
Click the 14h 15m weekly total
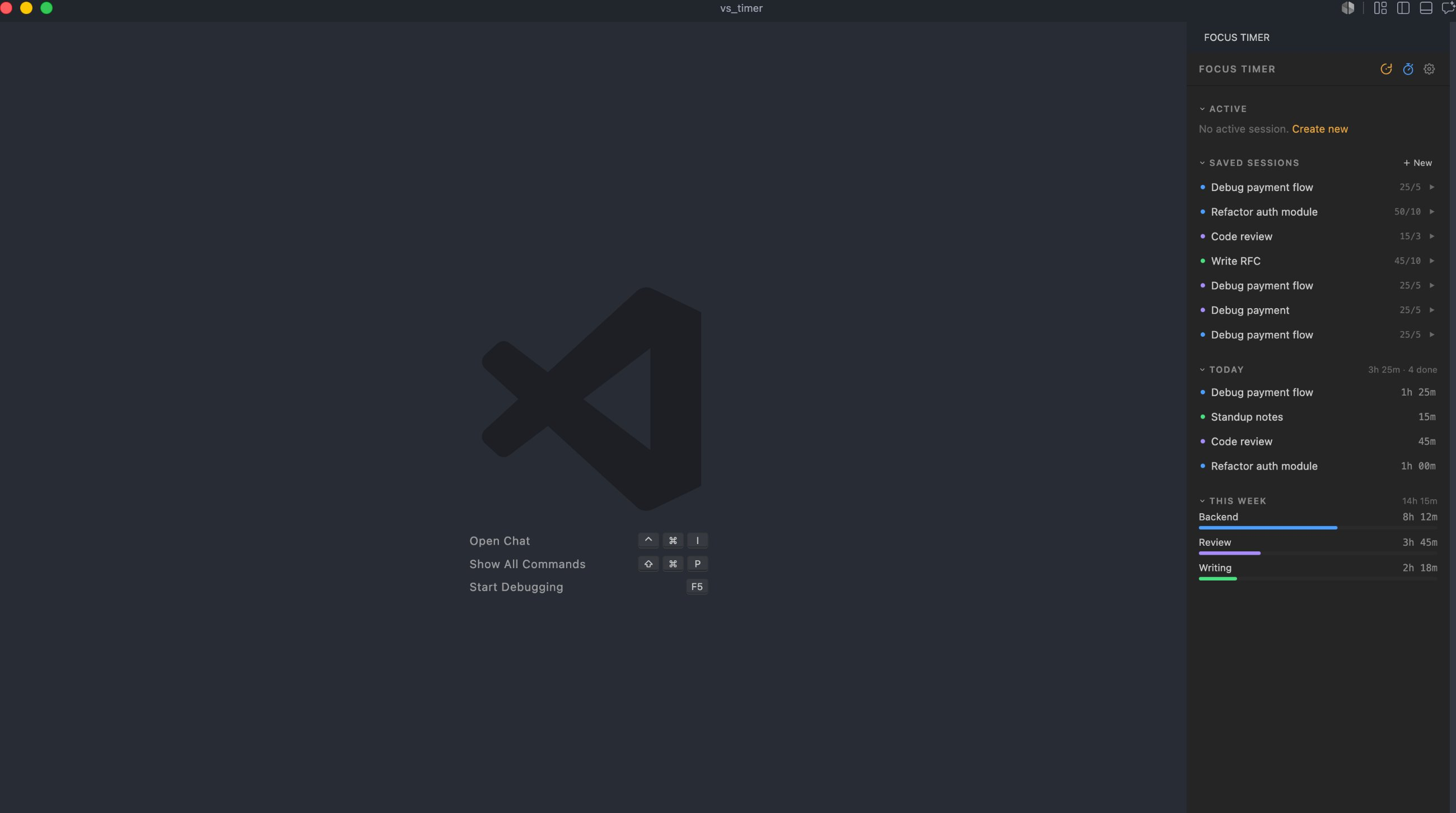(x=1419, y=501)
